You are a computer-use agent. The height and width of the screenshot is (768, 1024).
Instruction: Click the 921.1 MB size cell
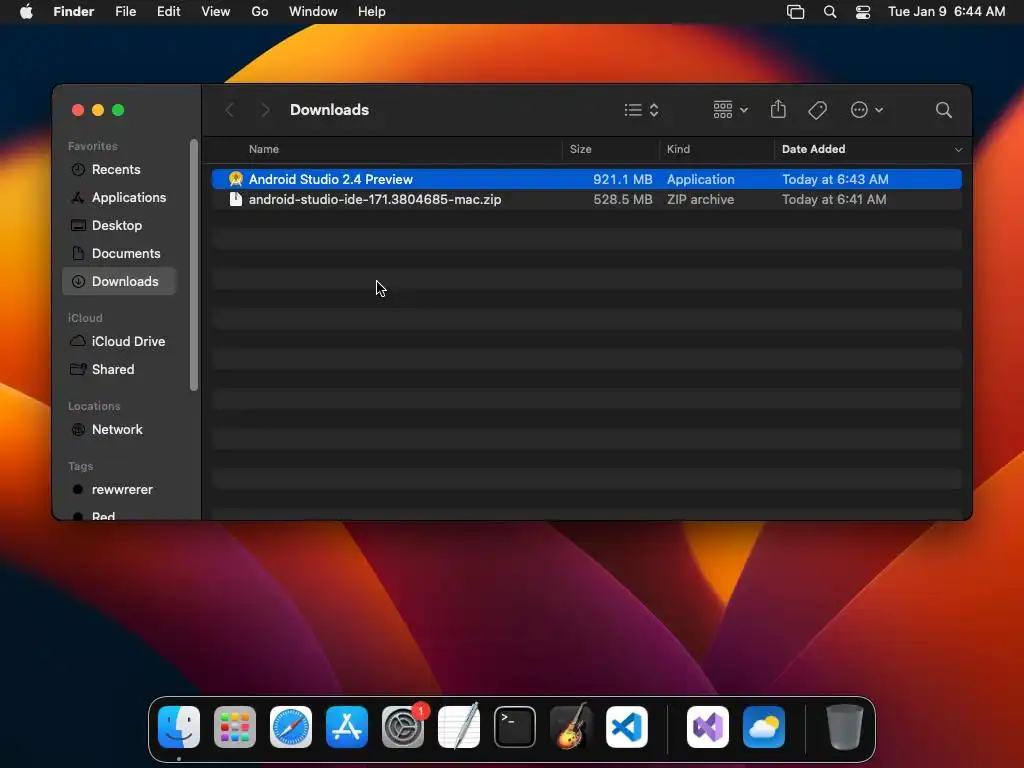622,179
